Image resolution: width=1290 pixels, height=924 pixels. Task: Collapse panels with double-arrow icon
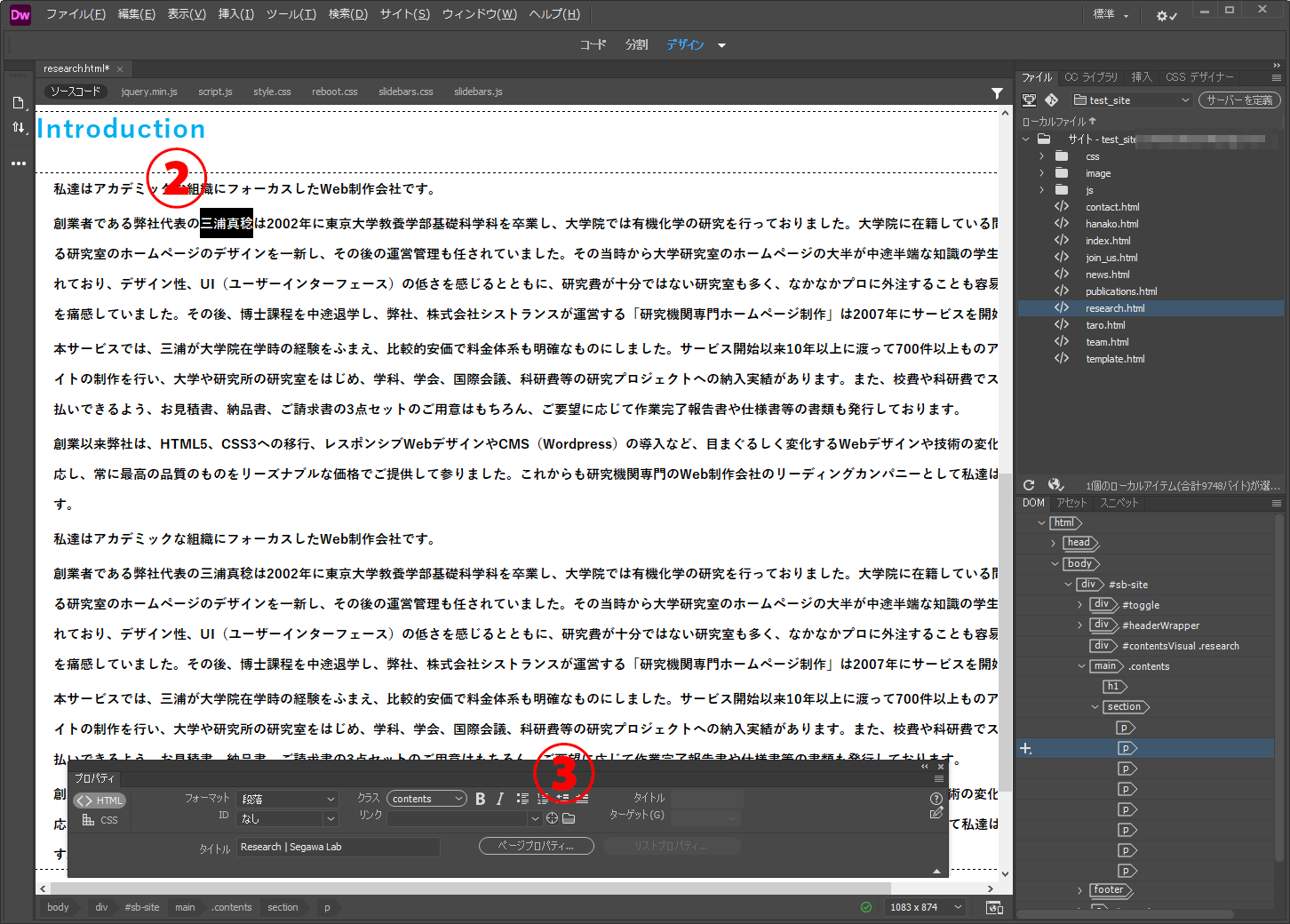pos(1277,66)
